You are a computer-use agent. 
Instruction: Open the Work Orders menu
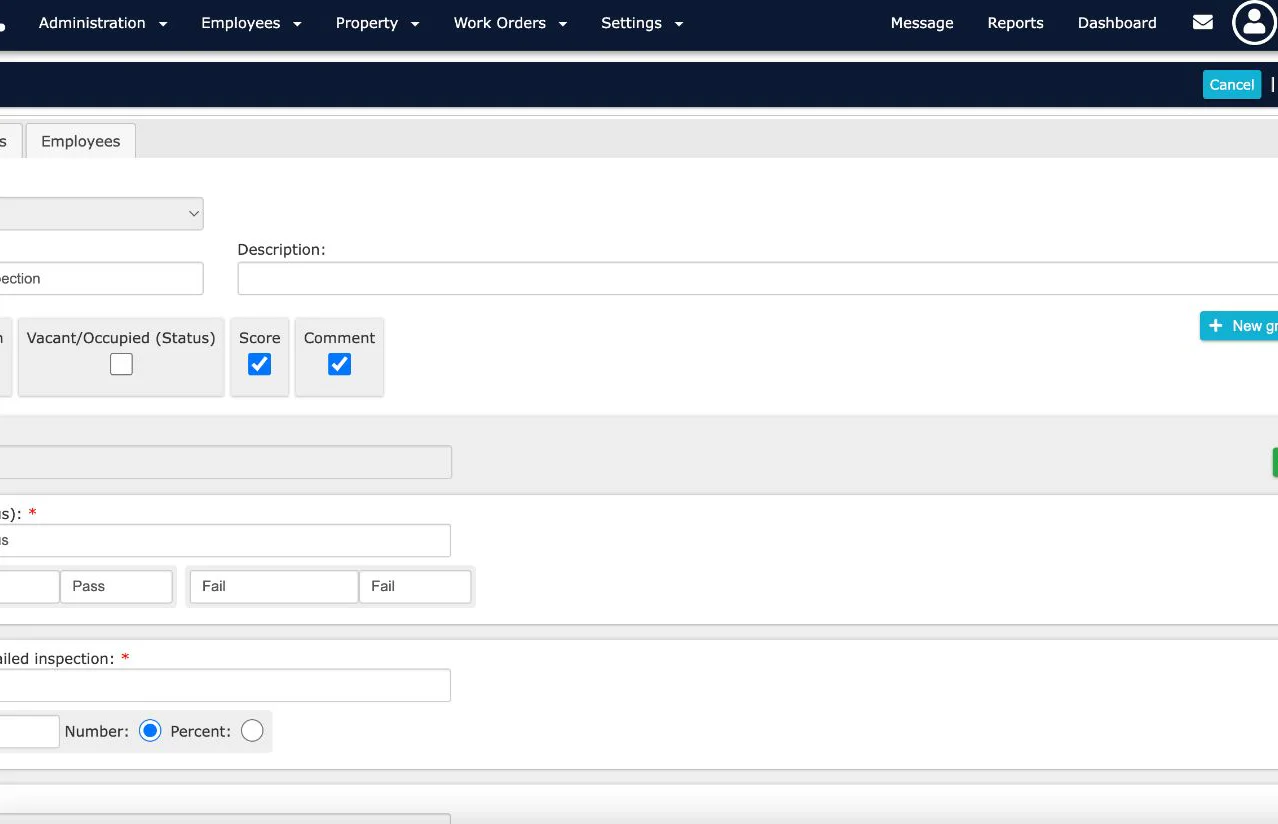point(510,23)
